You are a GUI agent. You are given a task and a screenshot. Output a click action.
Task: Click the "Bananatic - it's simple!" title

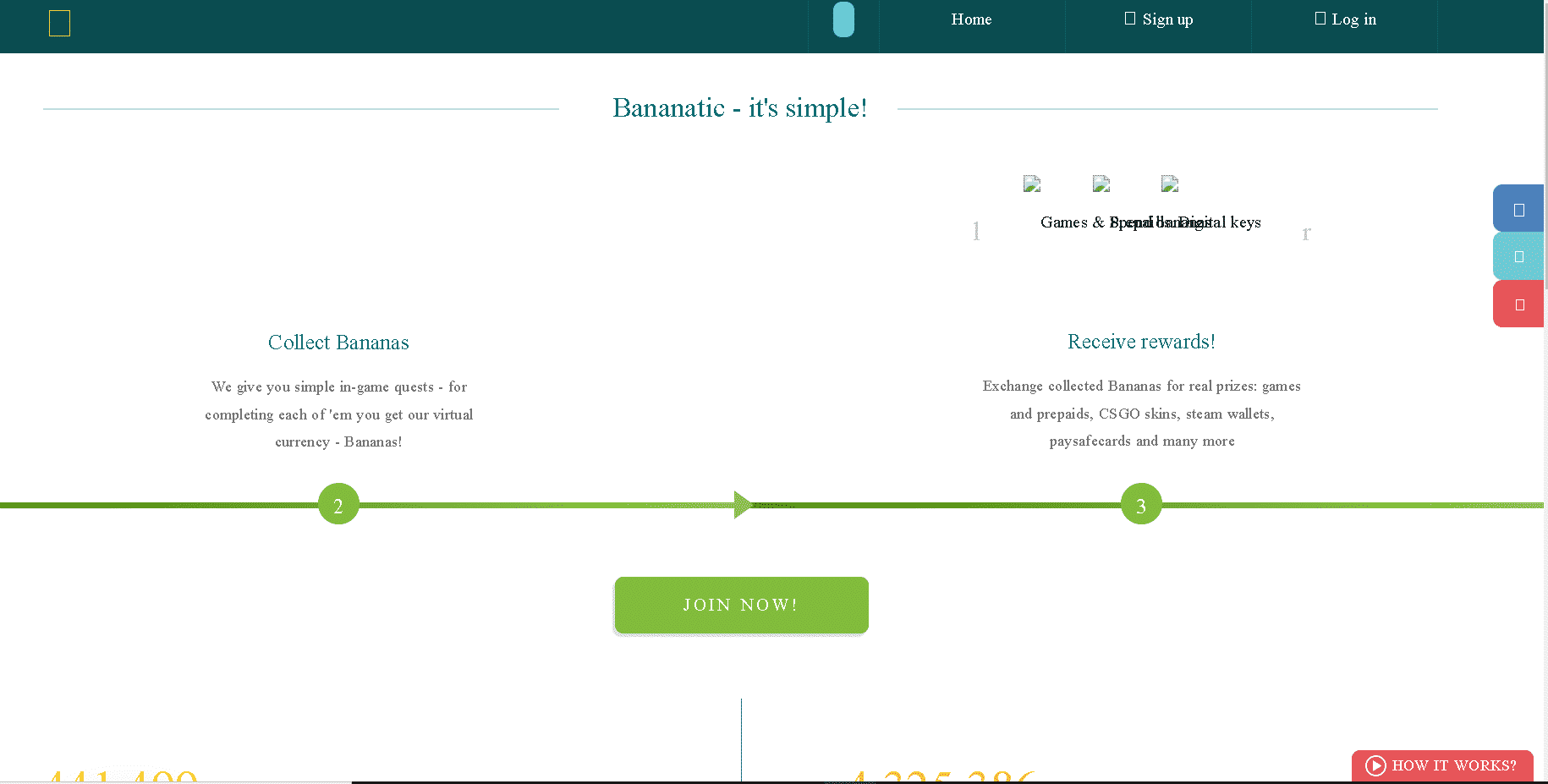tap(740, 108)
